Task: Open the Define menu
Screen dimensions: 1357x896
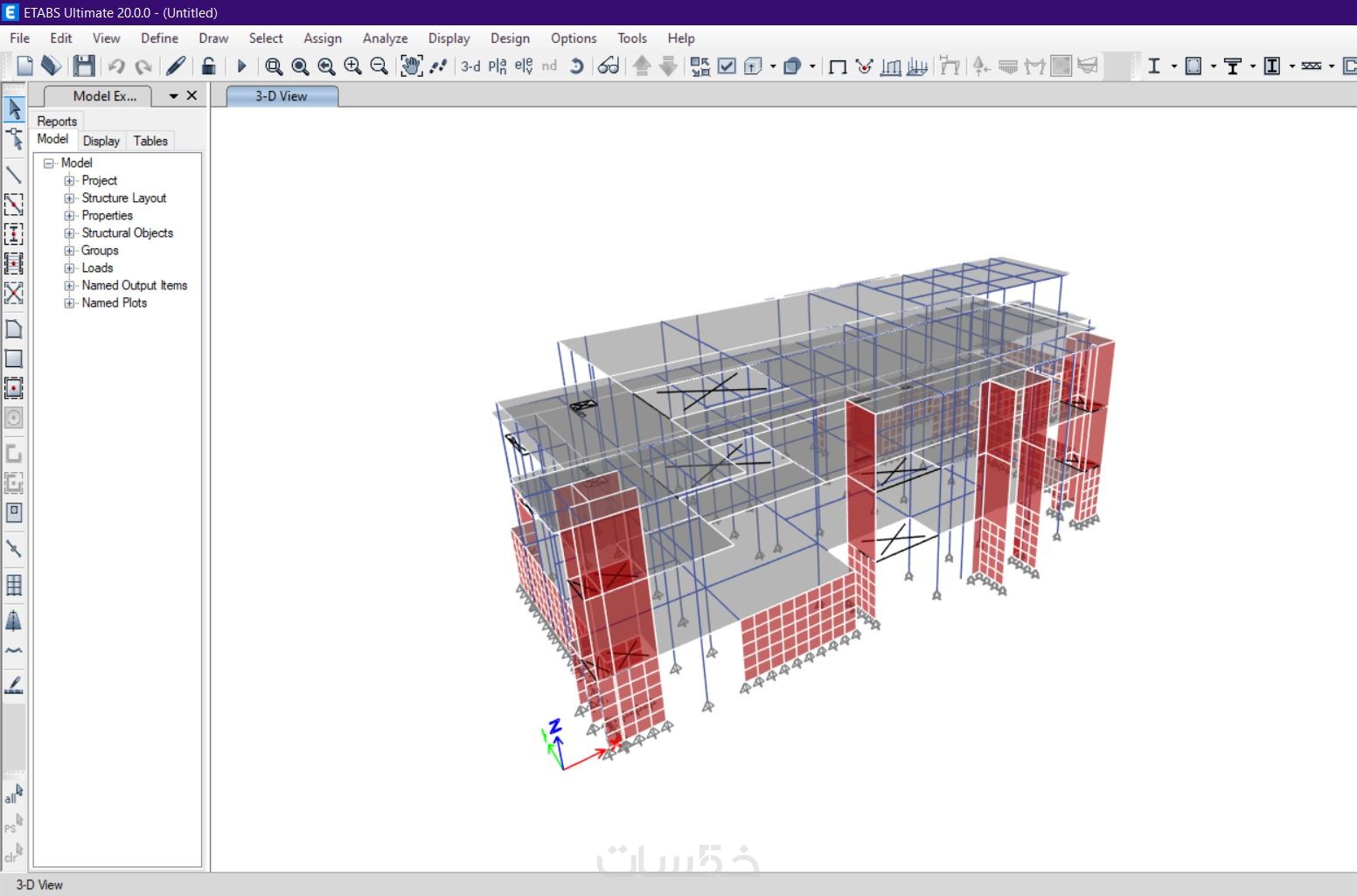Action: pos(159,38)
